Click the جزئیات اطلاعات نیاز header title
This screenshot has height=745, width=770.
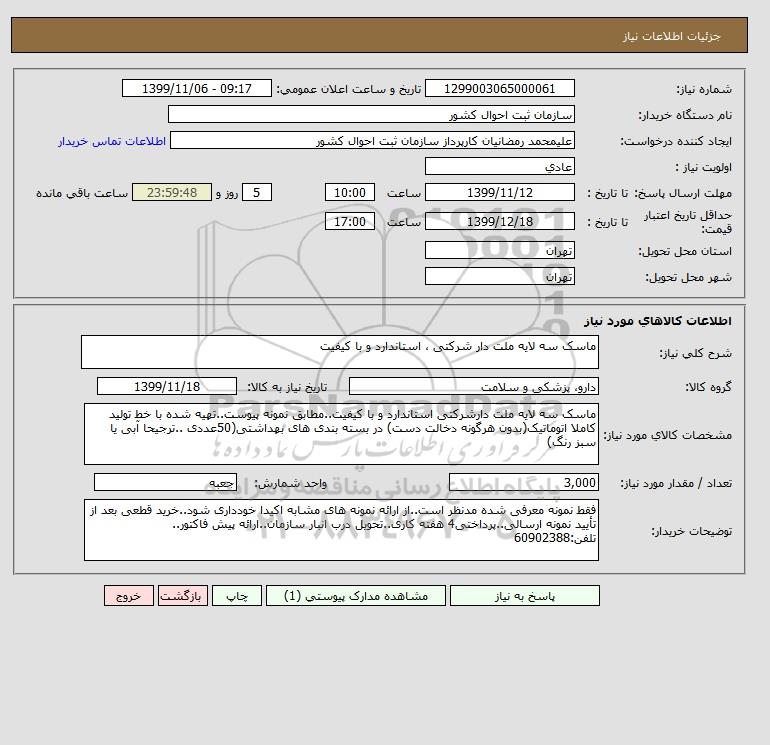(671, 37)
